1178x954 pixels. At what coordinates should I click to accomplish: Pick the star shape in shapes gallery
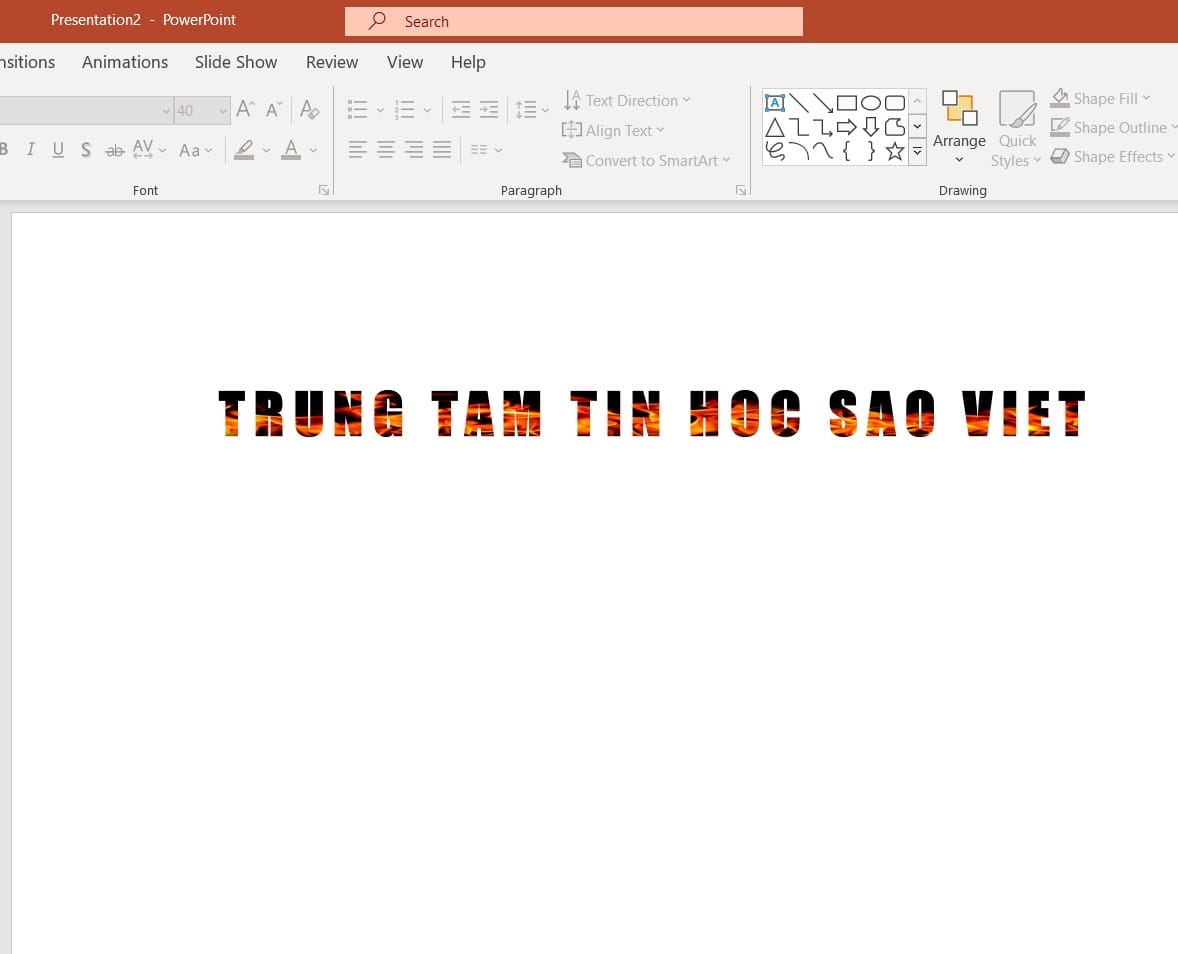tap(894, 151)
